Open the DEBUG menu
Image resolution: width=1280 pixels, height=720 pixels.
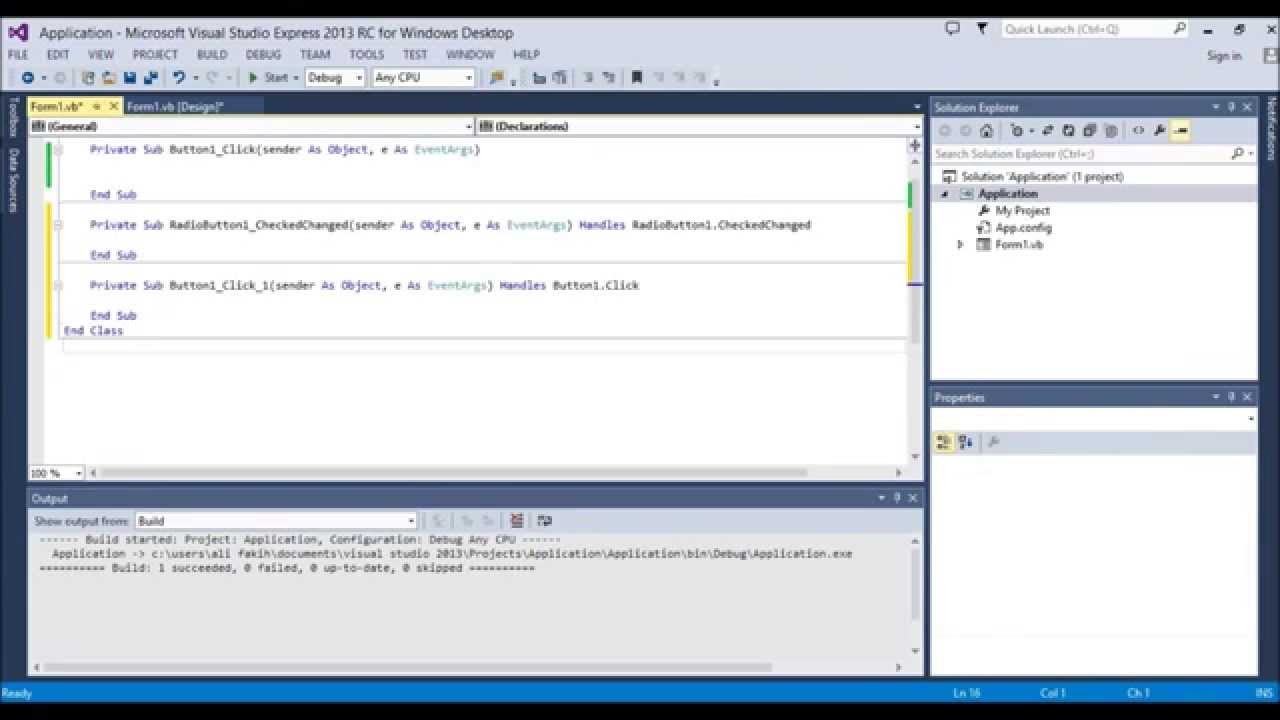pos(263,54)
